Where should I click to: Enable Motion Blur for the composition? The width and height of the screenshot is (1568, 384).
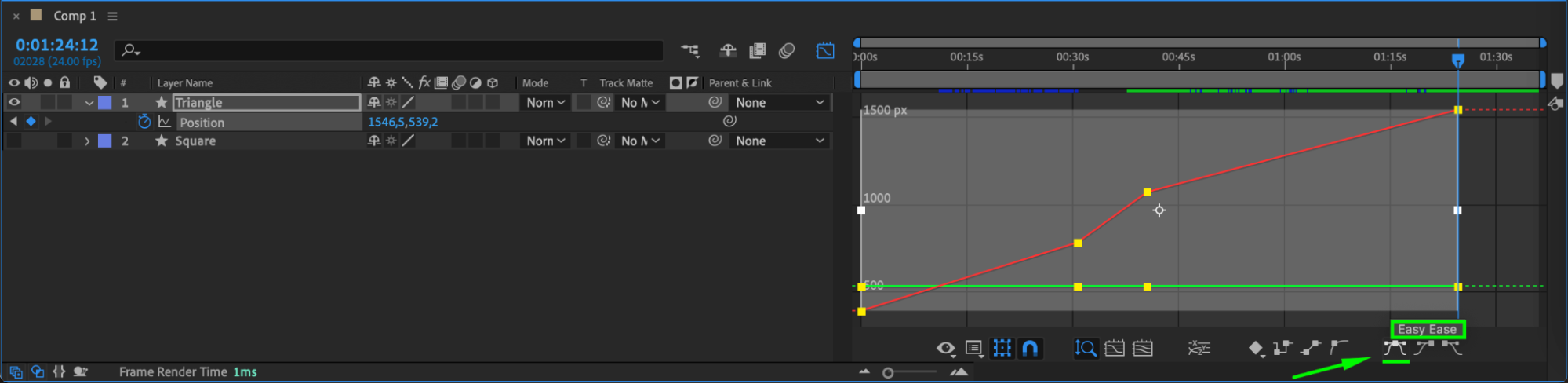click(x=787, y=51)
